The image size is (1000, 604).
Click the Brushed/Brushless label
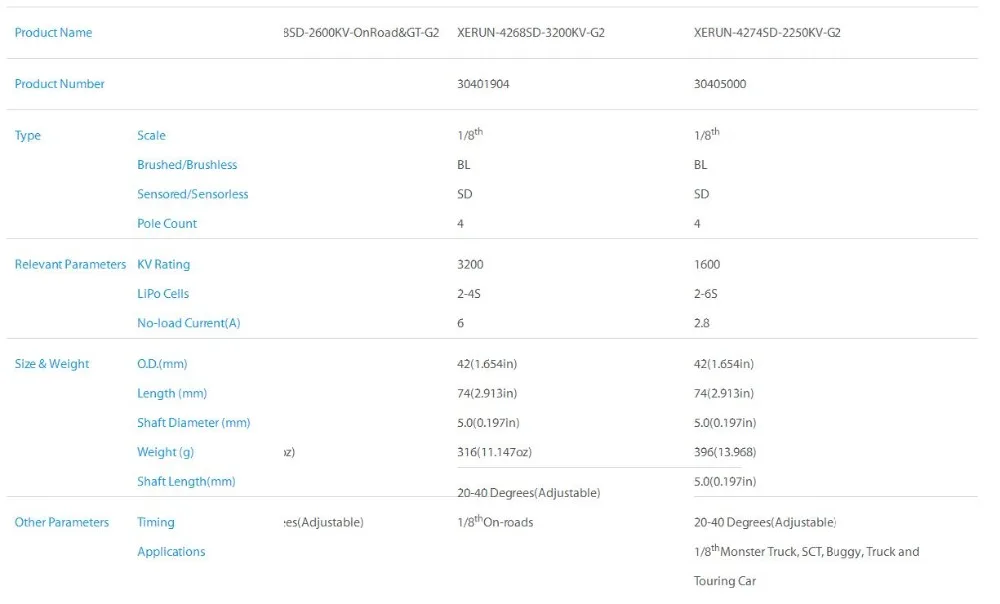pos(187,165)
